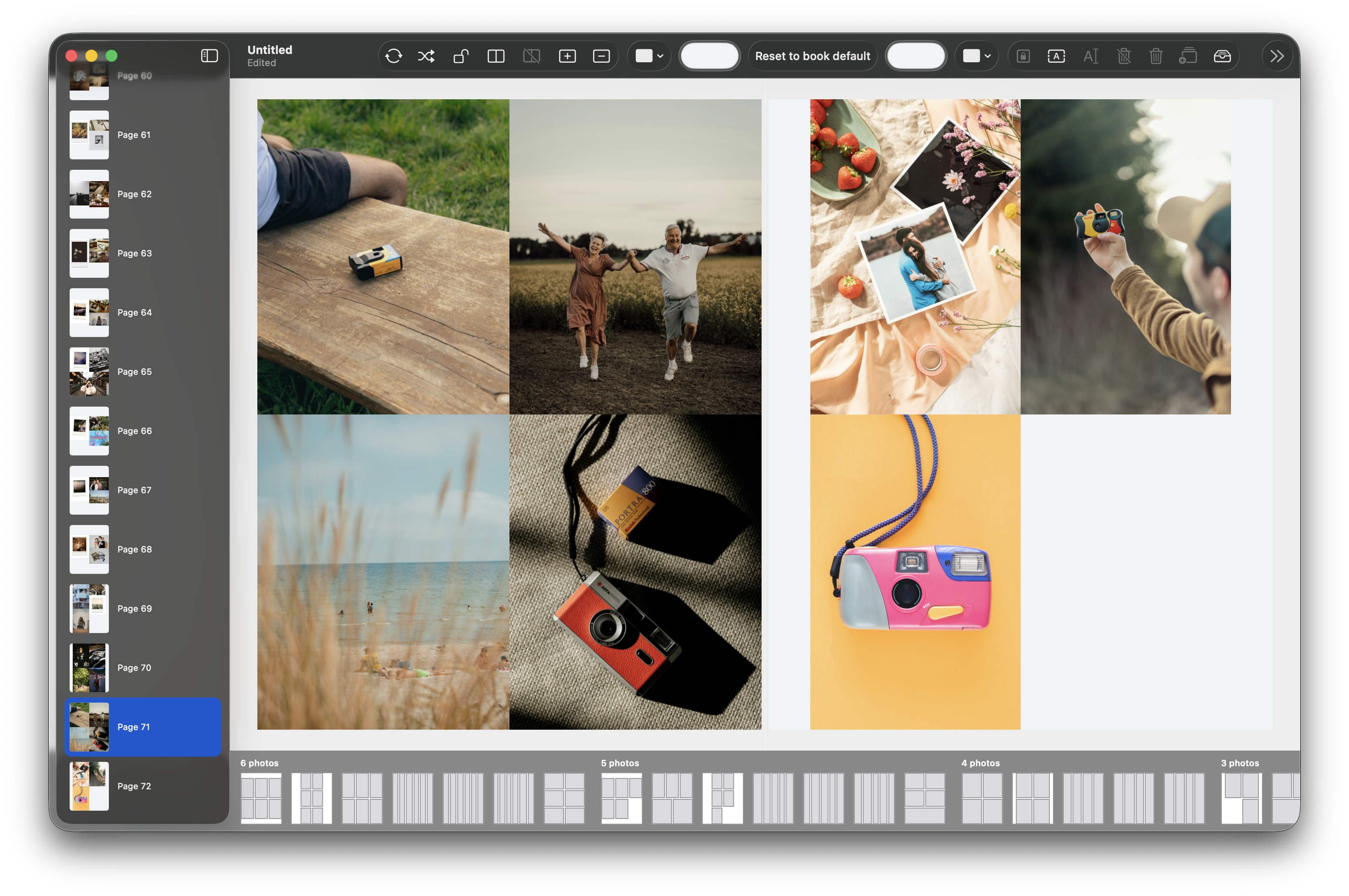Select Page 68 in the sidebar
1349x896 pixels.
point(143,550)
